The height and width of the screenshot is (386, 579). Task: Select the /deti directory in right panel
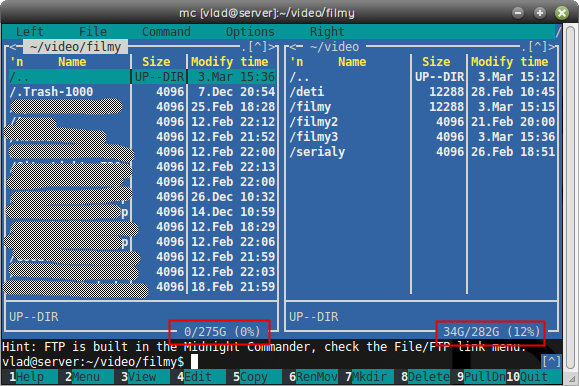pyautogui.click(x=422, y=92)
